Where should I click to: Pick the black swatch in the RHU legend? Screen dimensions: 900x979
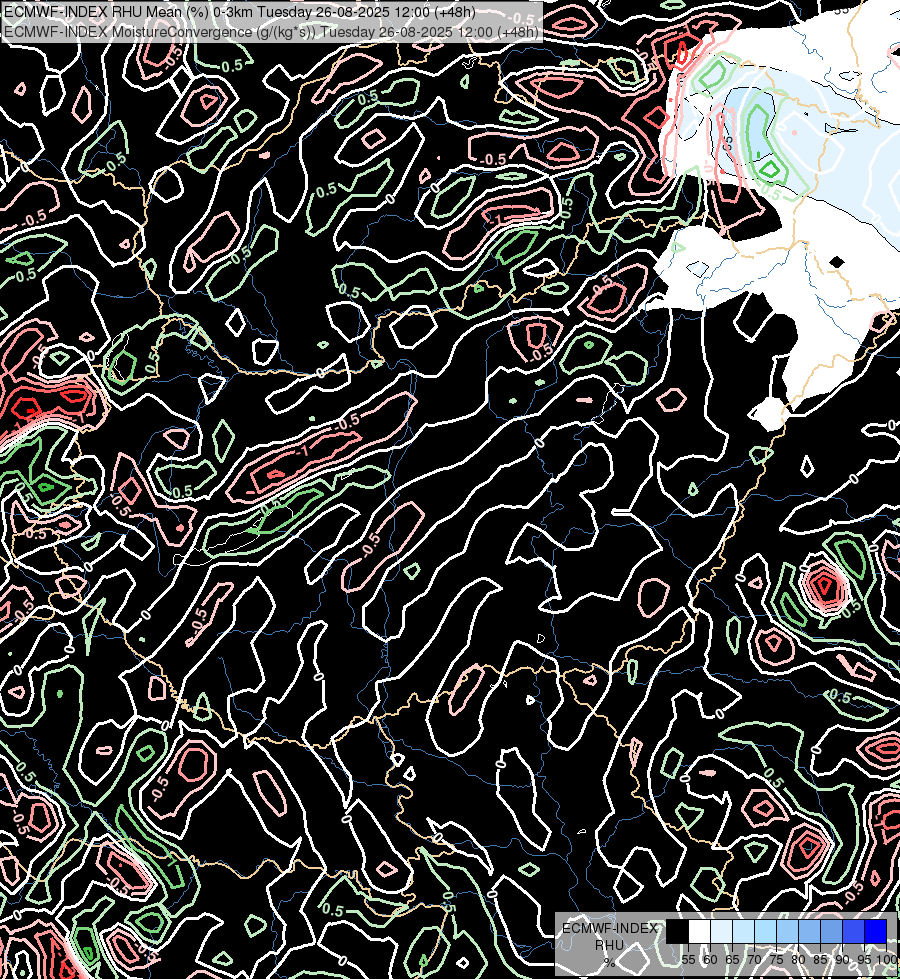678,931
